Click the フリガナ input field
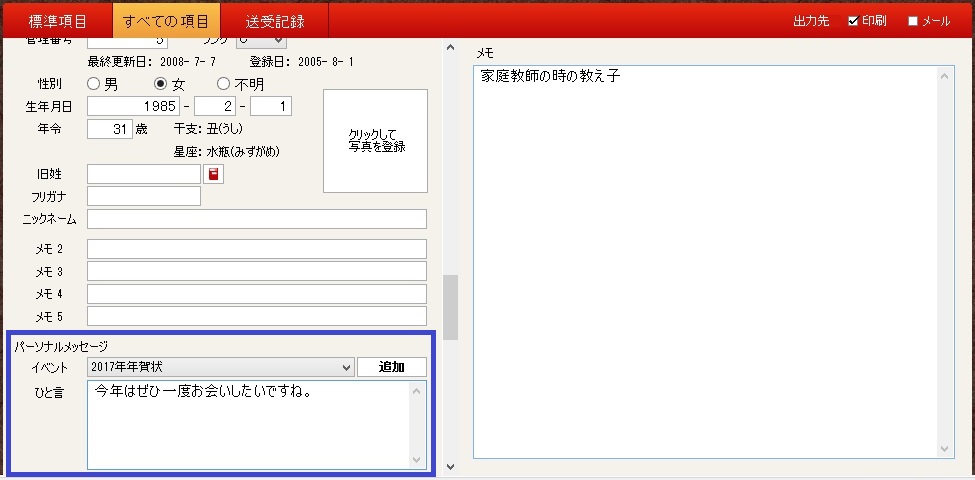975x480 pixels. click(144, 196)
